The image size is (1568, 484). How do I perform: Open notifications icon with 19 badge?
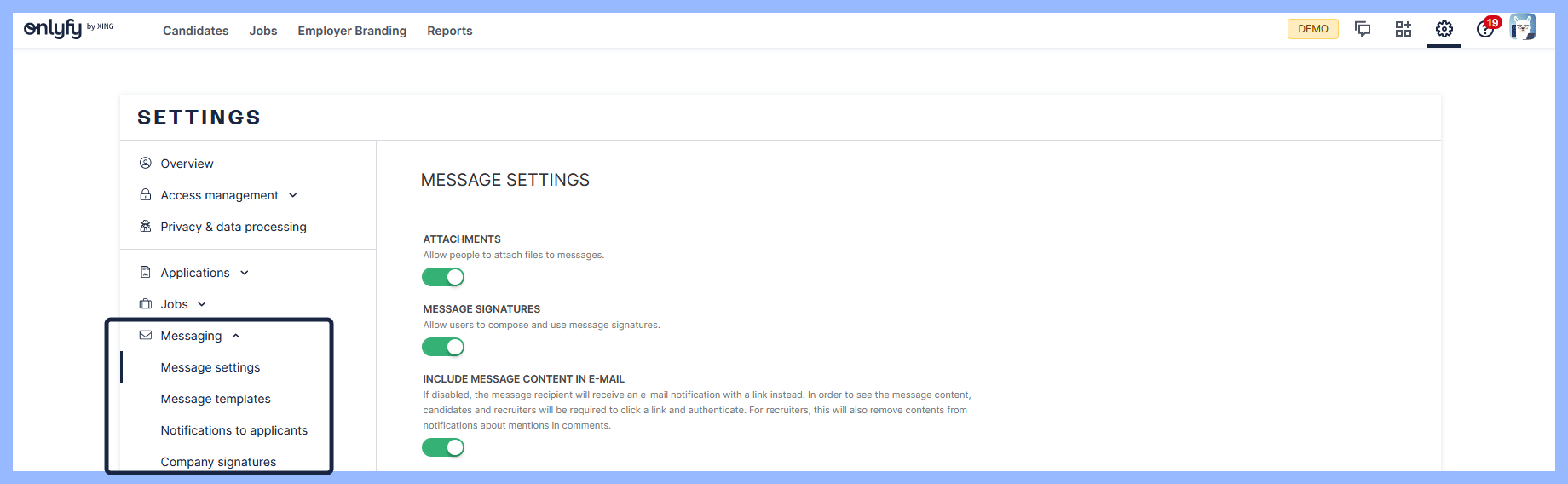tap(1485, 29)
